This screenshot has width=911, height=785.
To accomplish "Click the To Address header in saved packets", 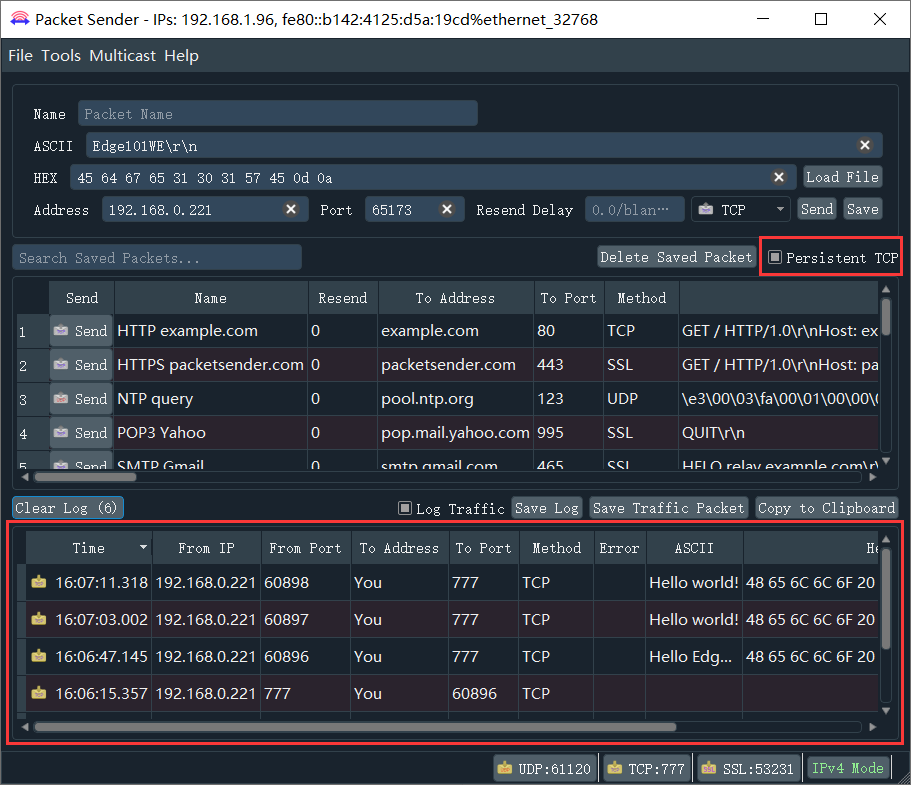I will (x=456, y=298).
